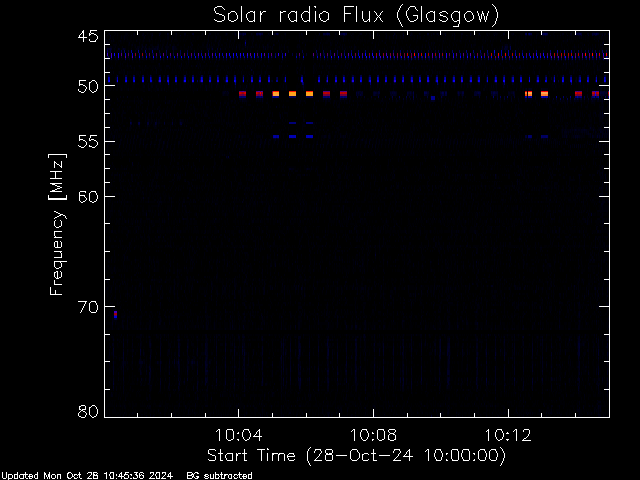Click the "Frequency [MHz]" vertical axis label
The width and height of the screenshot is (640, 480).
(x=57, y=224)
